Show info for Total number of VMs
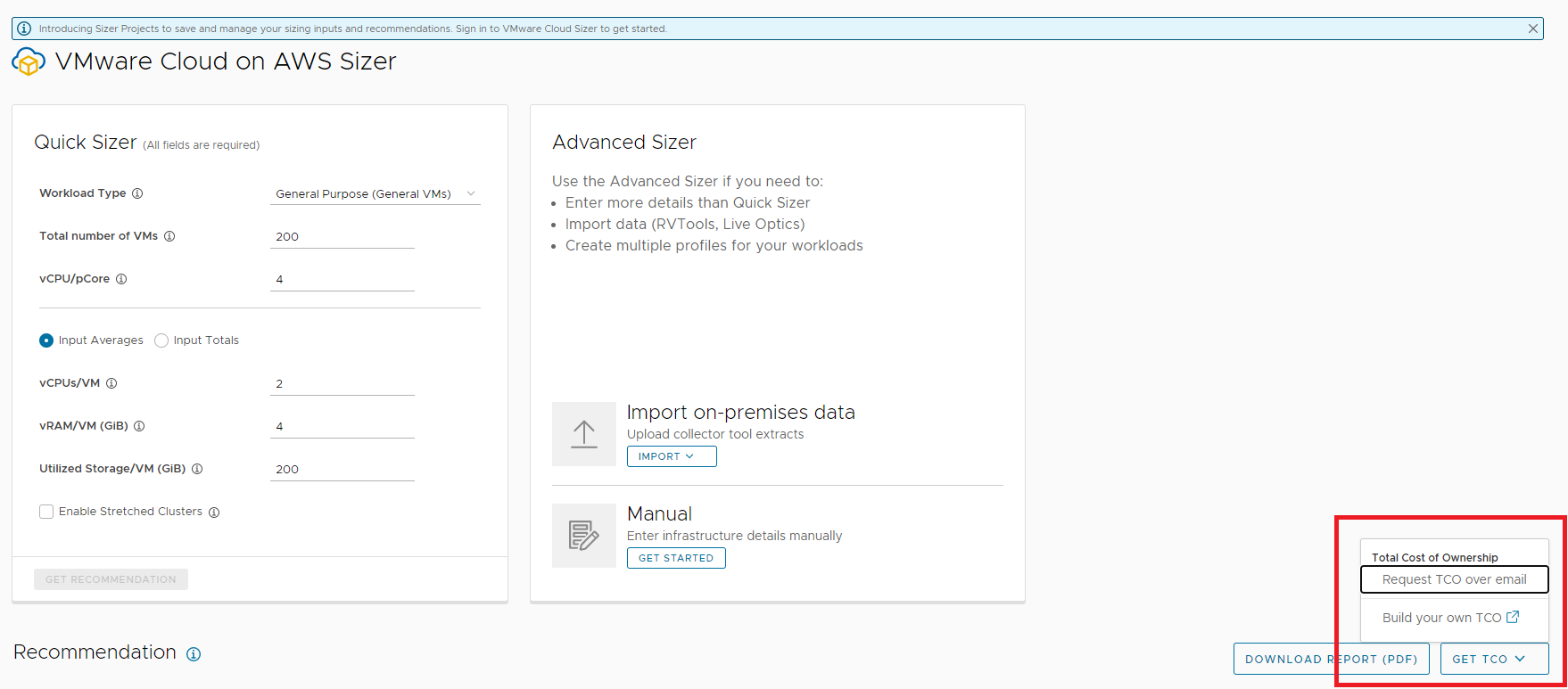This screenshot has width=1568, height=689. point(169,236)
